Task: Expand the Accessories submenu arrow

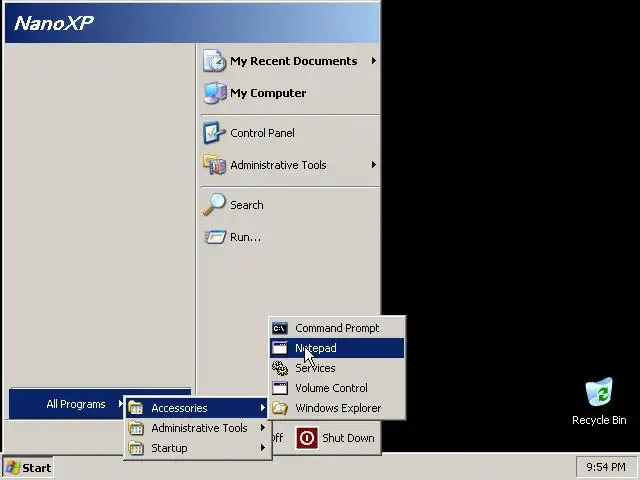Action: [x=263, y=408]
